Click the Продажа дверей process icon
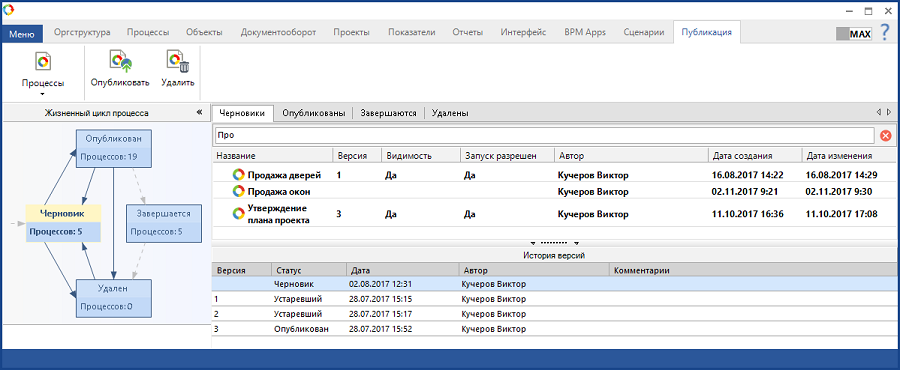Image resolution: width=900 pixels, height=370 pixels. (238, 175)
